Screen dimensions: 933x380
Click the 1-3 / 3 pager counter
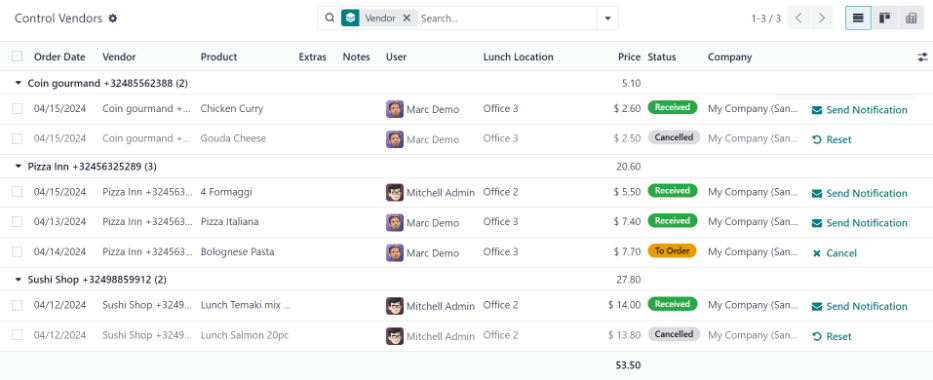pyautogui.click(x=766, y=18)
